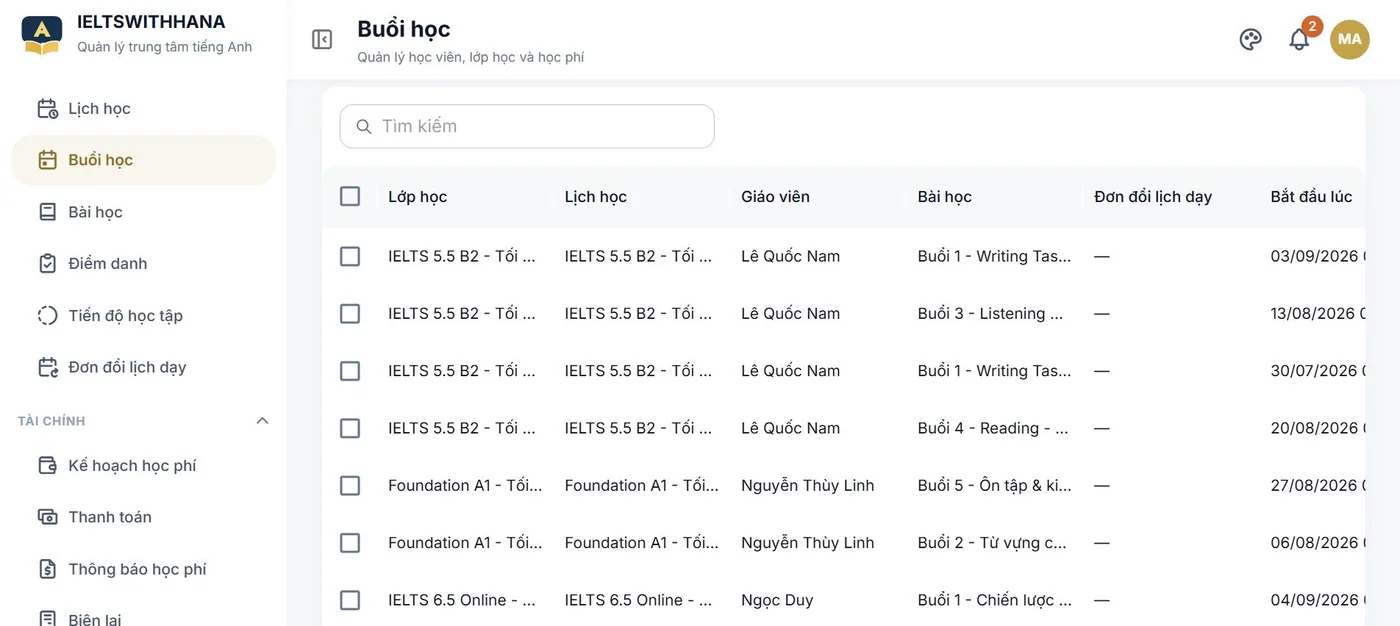Collapse the sidebar with the panel icon

[322, 39]
